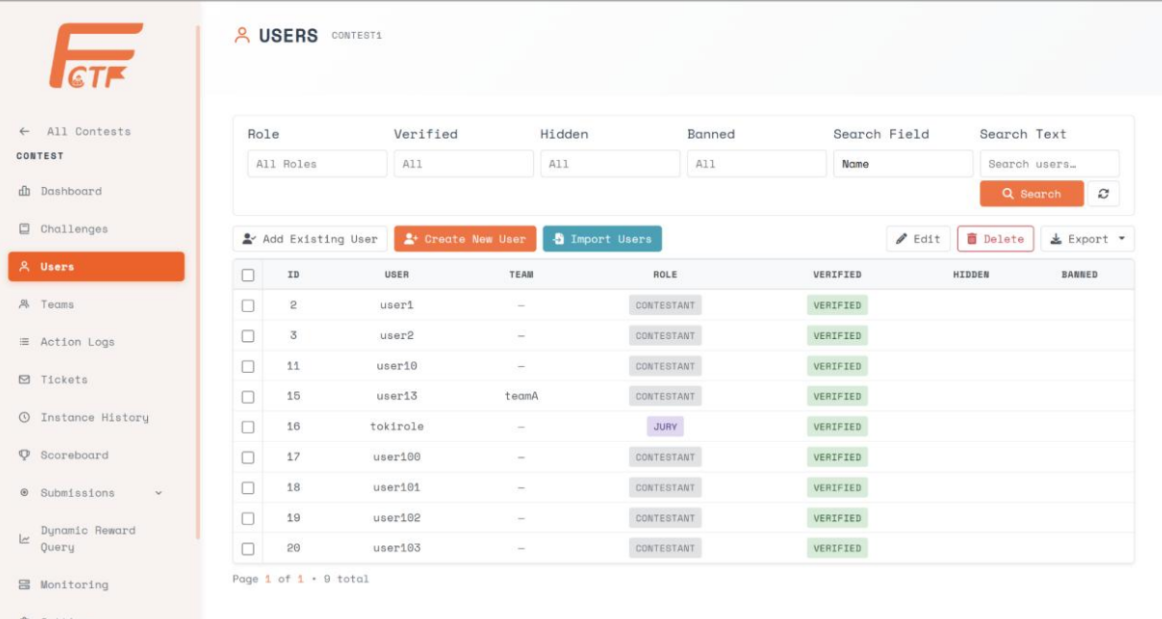This screenshot has height=619, width=1162.
Task: Click the user icon next to USERS heading
Action: pyautogui.click(x=242, y=35)
